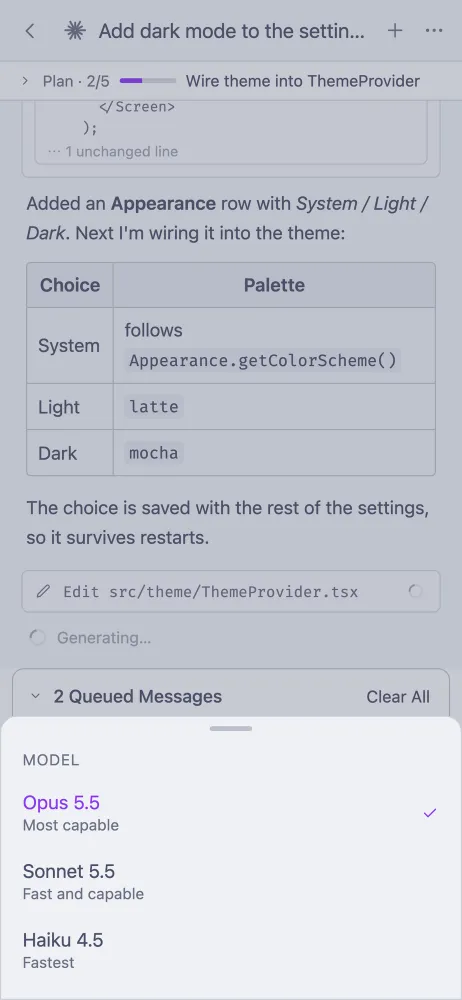Clear All queued messages
Image resolution: width=462 pixels, height=1000 pixels.
coord(398,696)
